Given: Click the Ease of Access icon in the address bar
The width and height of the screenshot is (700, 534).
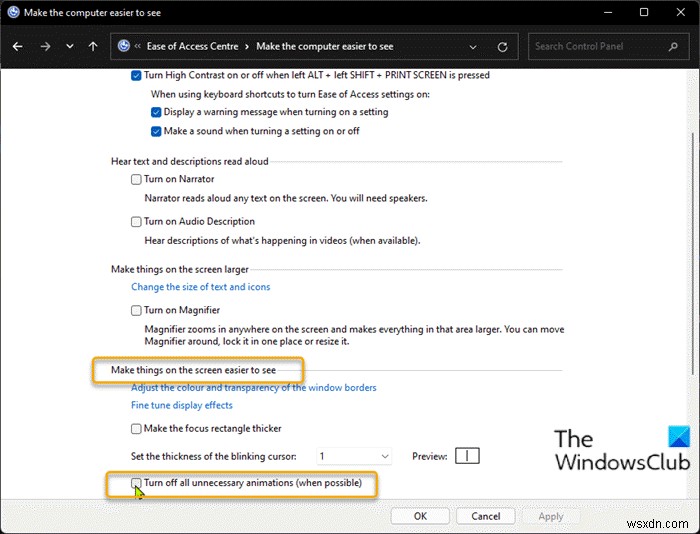Looking at the screenshot, I should coord(124,46).
